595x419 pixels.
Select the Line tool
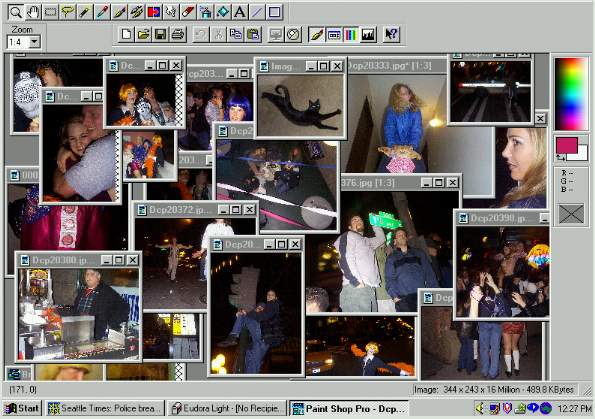pyautogui.click(x=257, y=12)
